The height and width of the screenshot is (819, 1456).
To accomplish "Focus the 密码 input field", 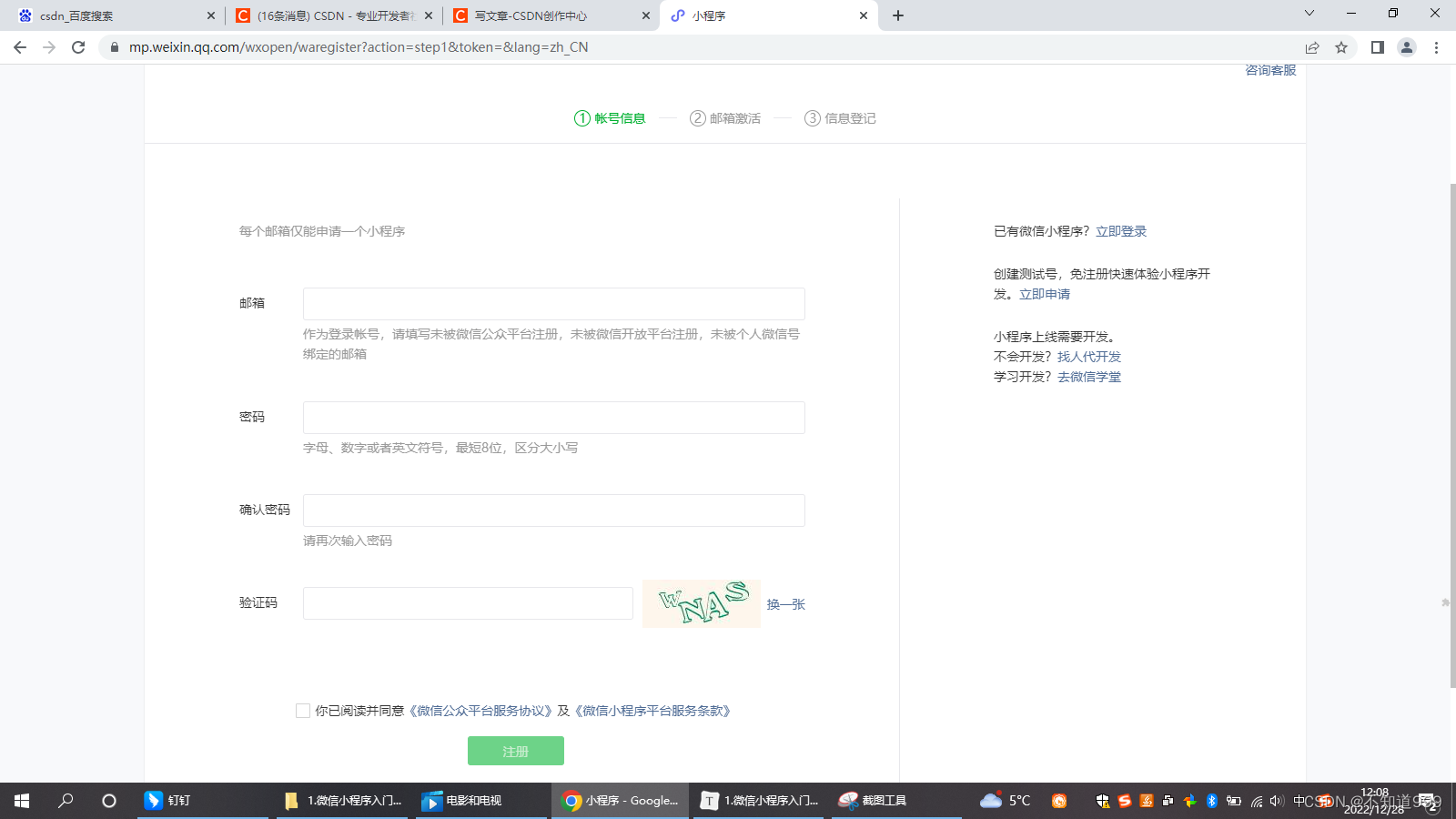I will point(554,418).
